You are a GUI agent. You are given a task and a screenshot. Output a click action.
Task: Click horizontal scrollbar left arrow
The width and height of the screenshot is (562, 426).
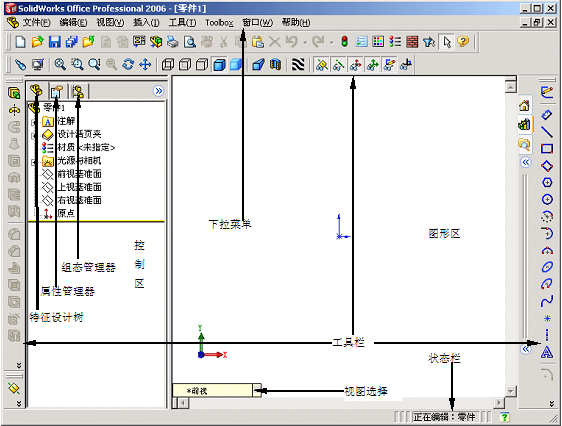tap(183, 403)
